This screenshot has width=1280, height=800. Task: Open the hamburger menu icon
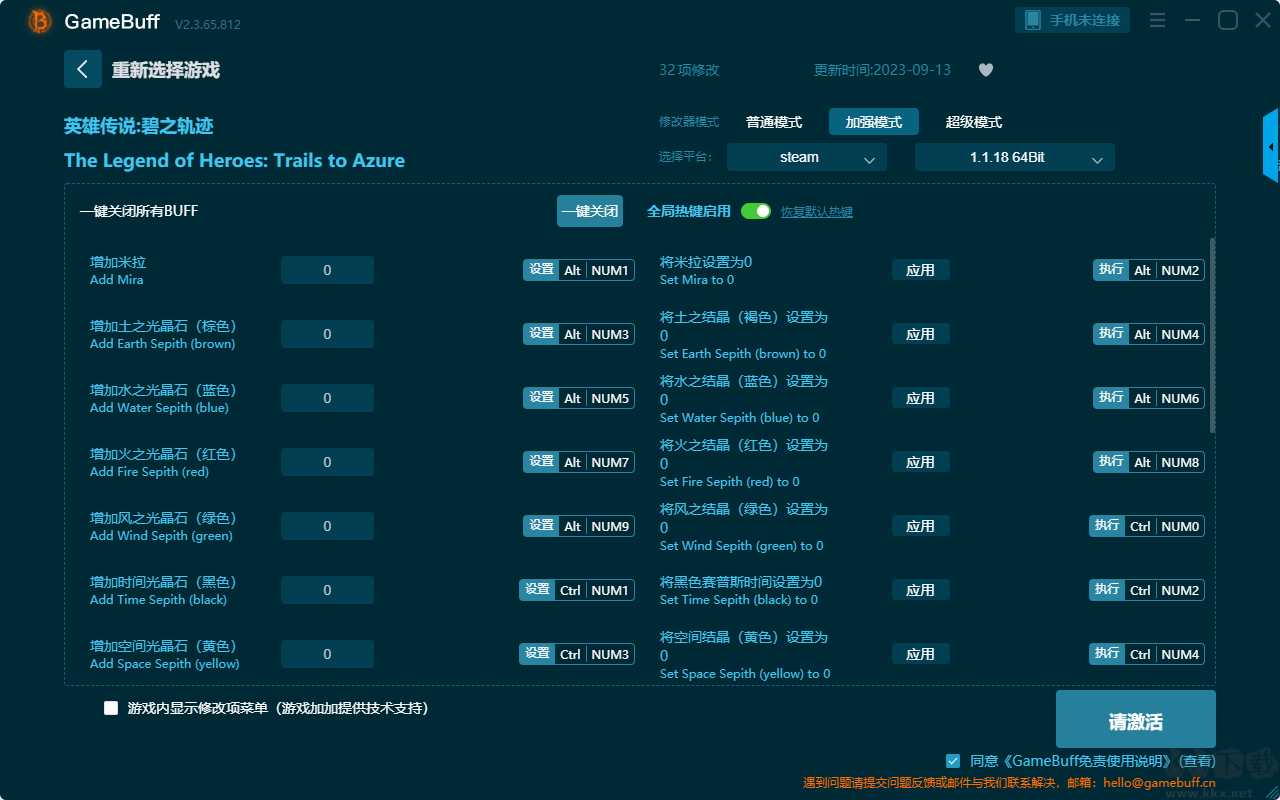click(1157, 20)
